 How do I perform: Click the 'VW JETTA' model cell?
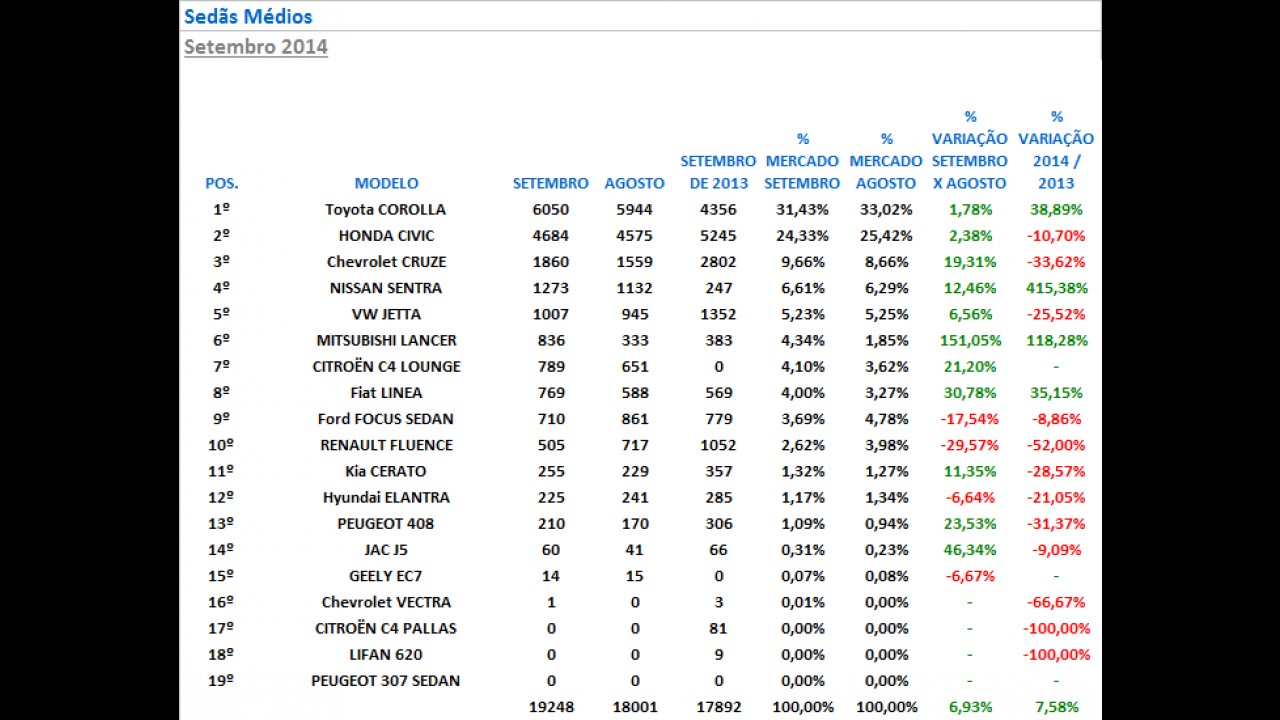(x=386, y=313)
